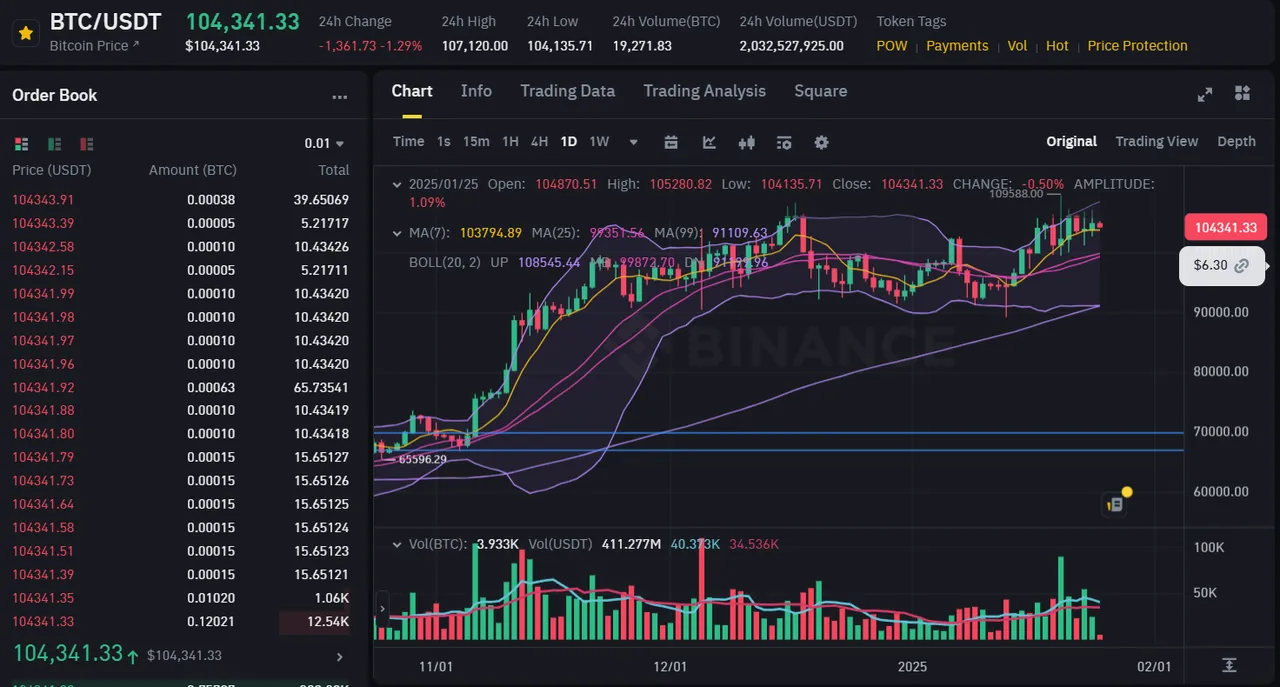
Task: Collapse the MA indicator legend
Action: coord(398,233)
